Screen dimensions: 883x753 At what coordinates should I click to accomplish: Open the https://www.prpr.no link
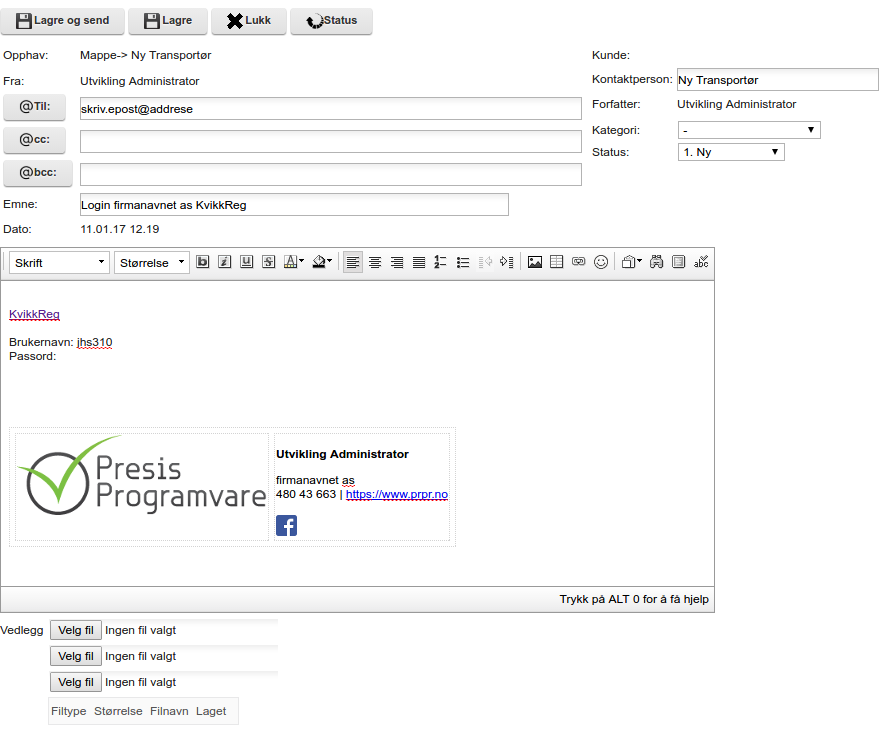397,494
